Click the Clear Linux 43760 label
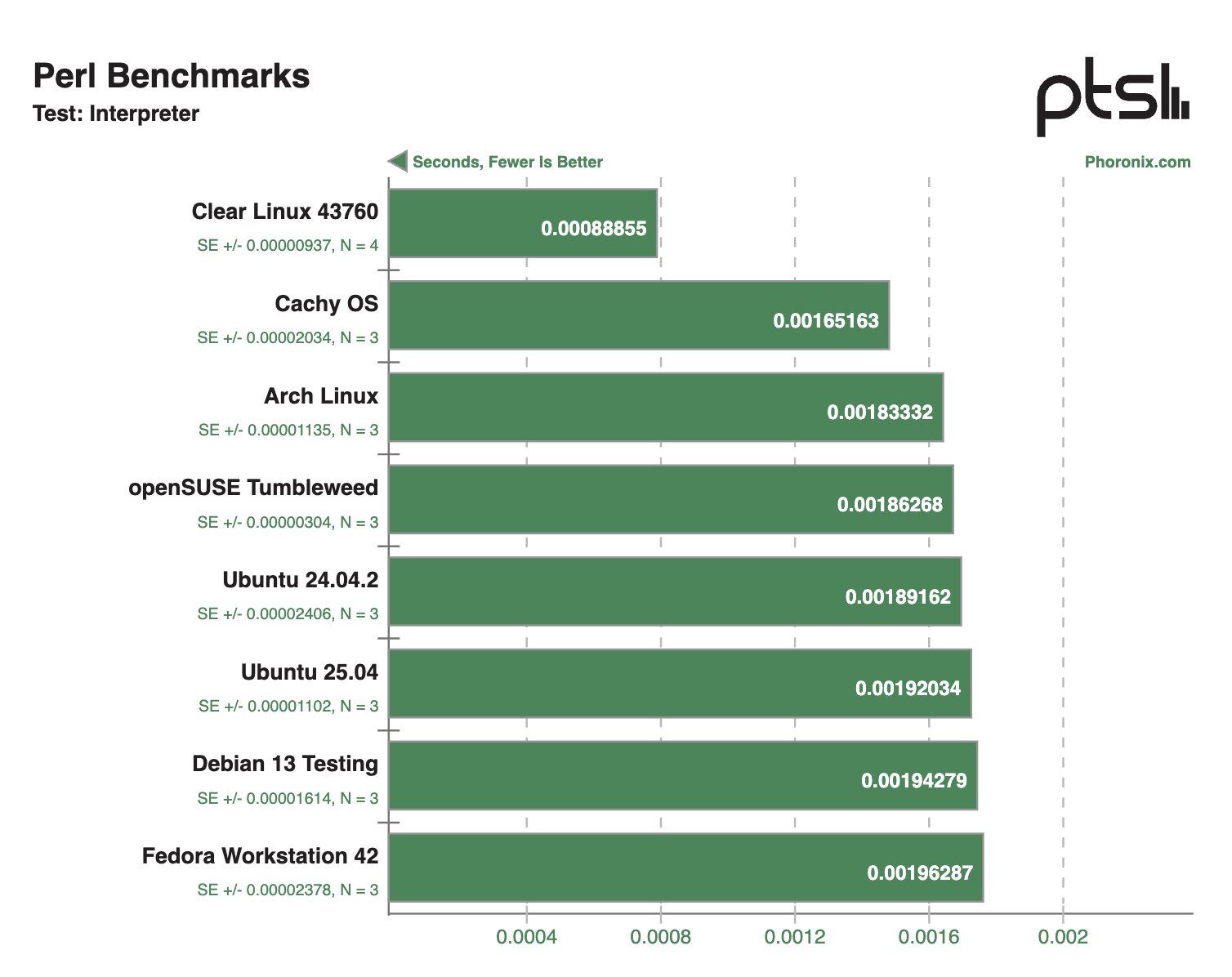 point(285,212)
